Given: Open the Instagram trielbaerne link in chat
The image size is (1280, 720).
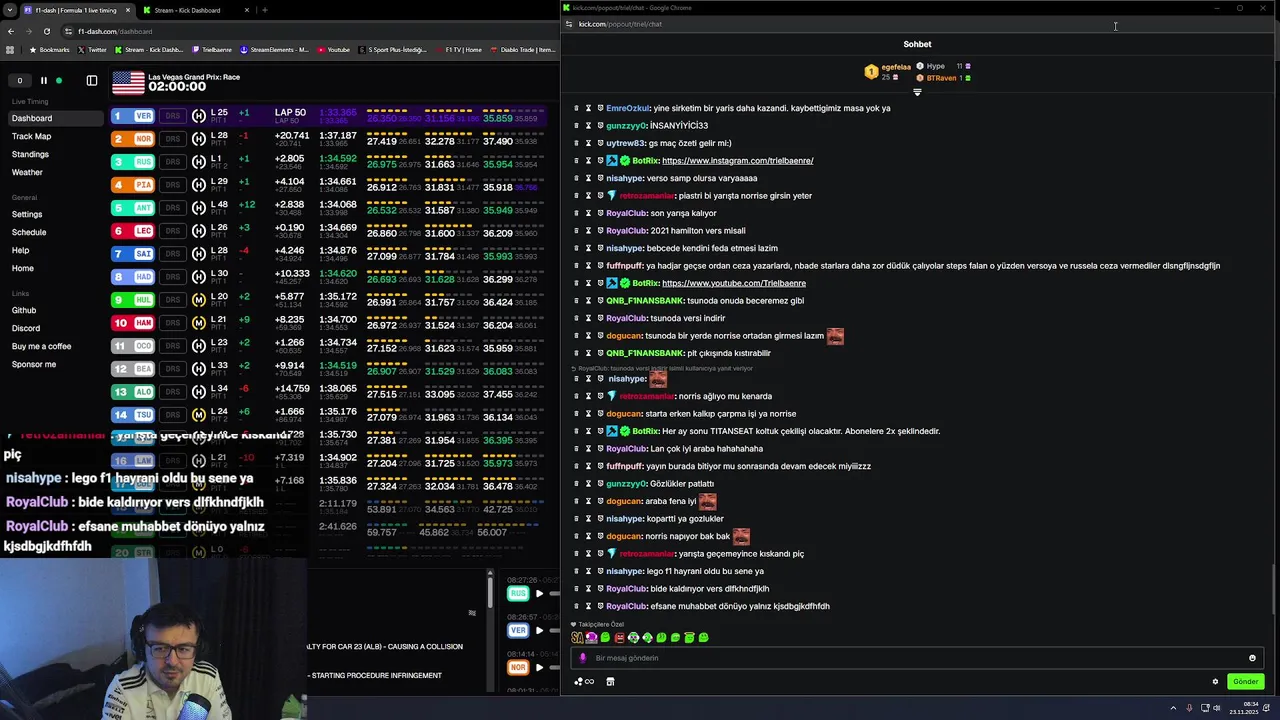Looking at the screenshot, I should click(737, 161).
